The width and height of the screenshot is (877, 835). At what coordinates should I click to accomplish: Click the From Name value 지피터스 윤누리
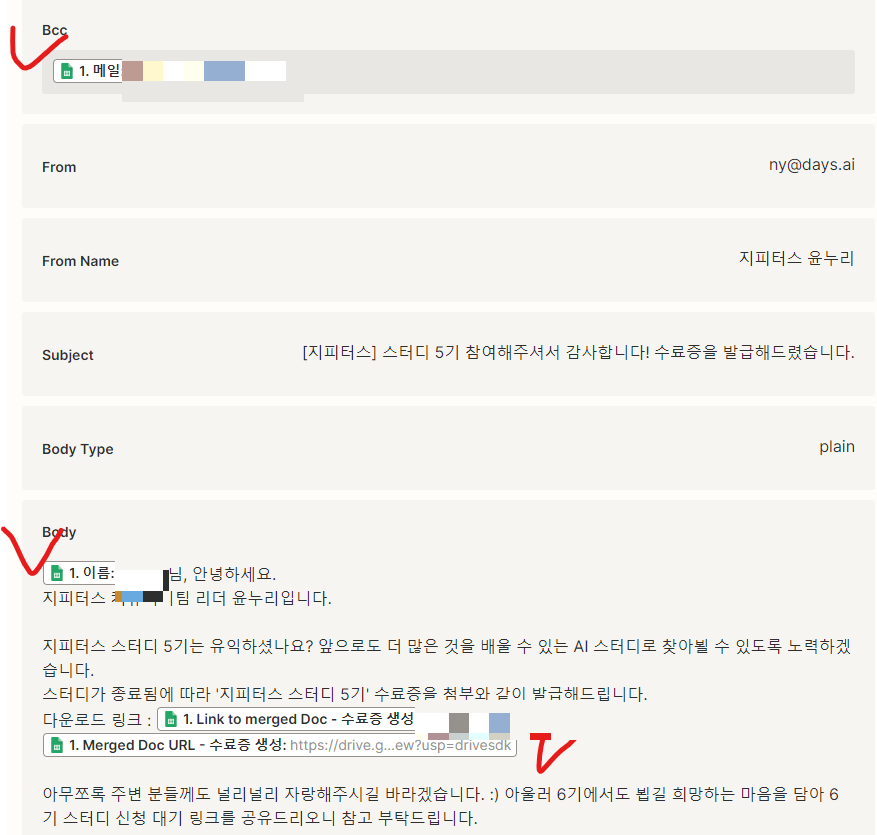click(x=796, y=258)
